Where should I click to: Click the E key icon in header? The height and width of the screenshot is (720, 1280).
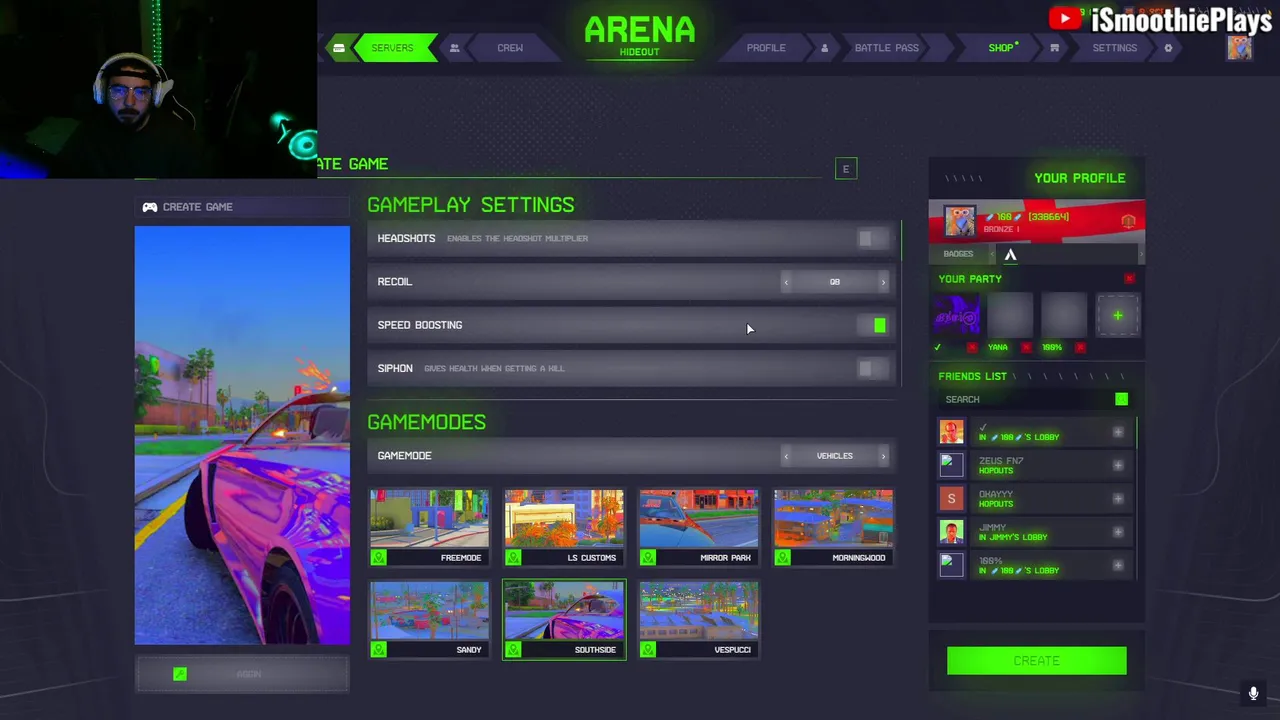(x=846, y=169)
